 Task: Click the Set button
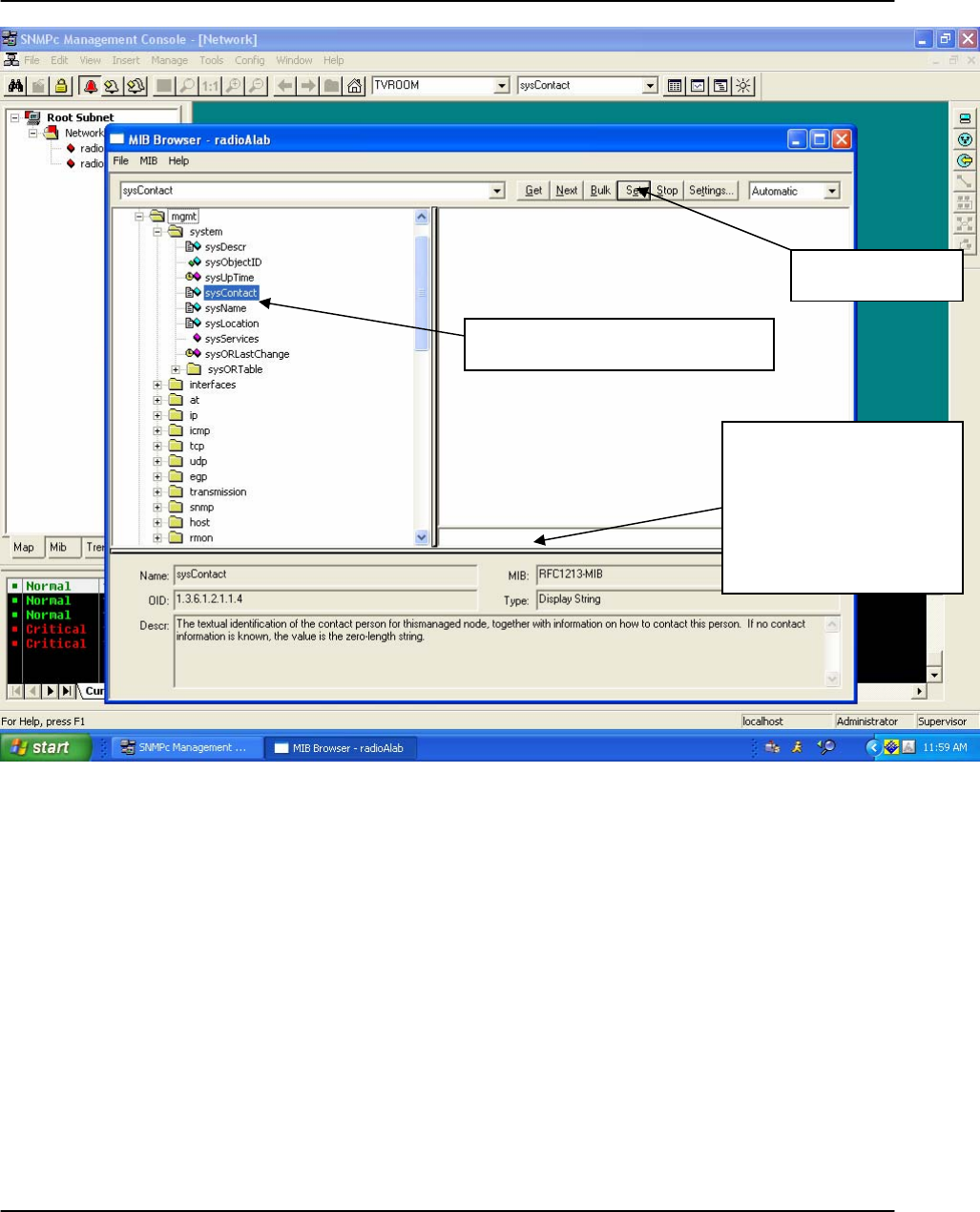(x=634, y=191)
